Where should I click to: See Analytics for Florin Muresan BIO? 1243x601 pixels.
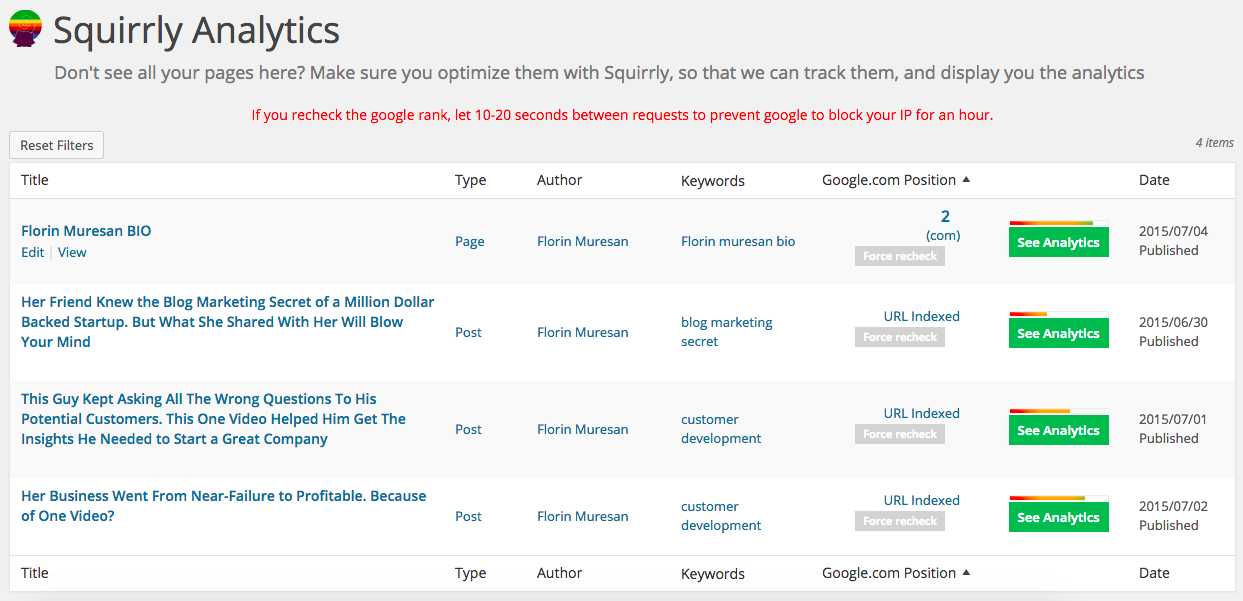pyautogui.click(x=1059, y=242)
